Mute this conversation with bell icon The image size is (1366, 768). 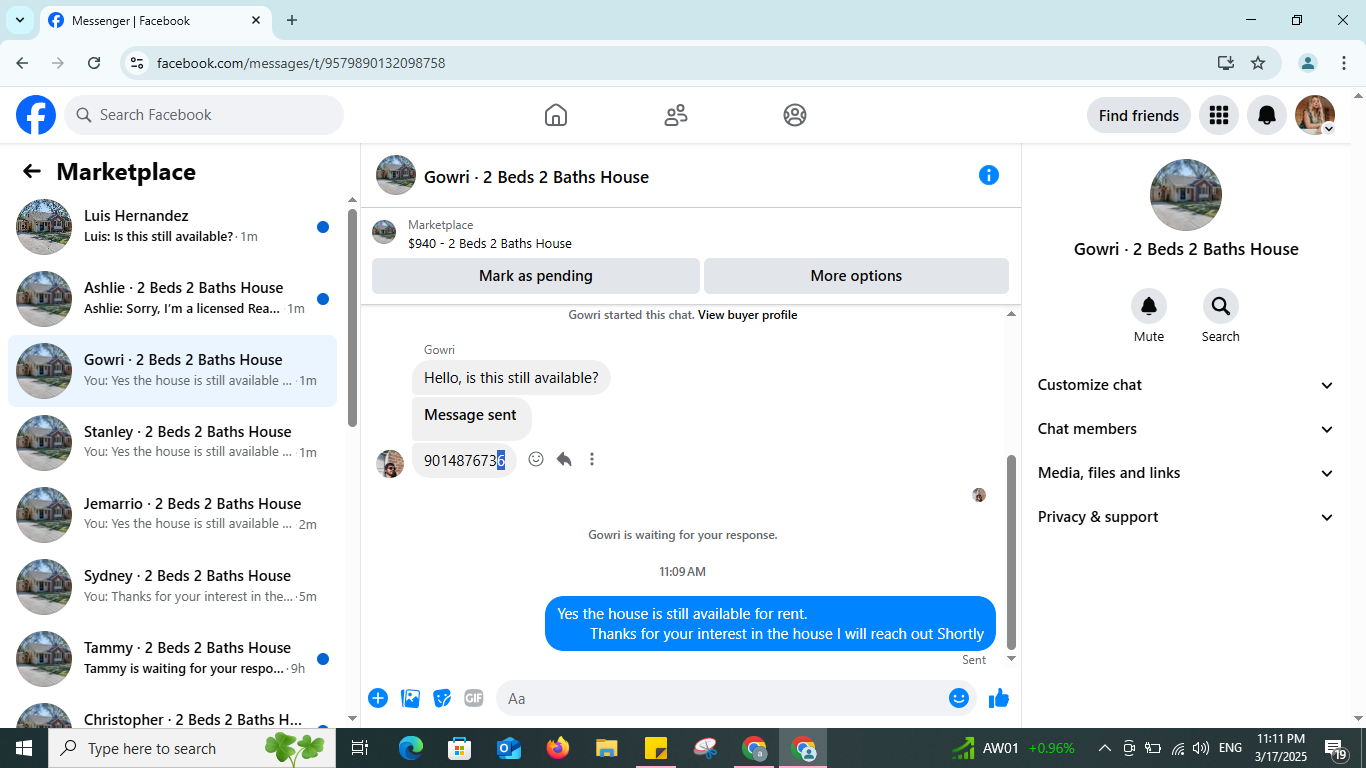pos(1149,306)
